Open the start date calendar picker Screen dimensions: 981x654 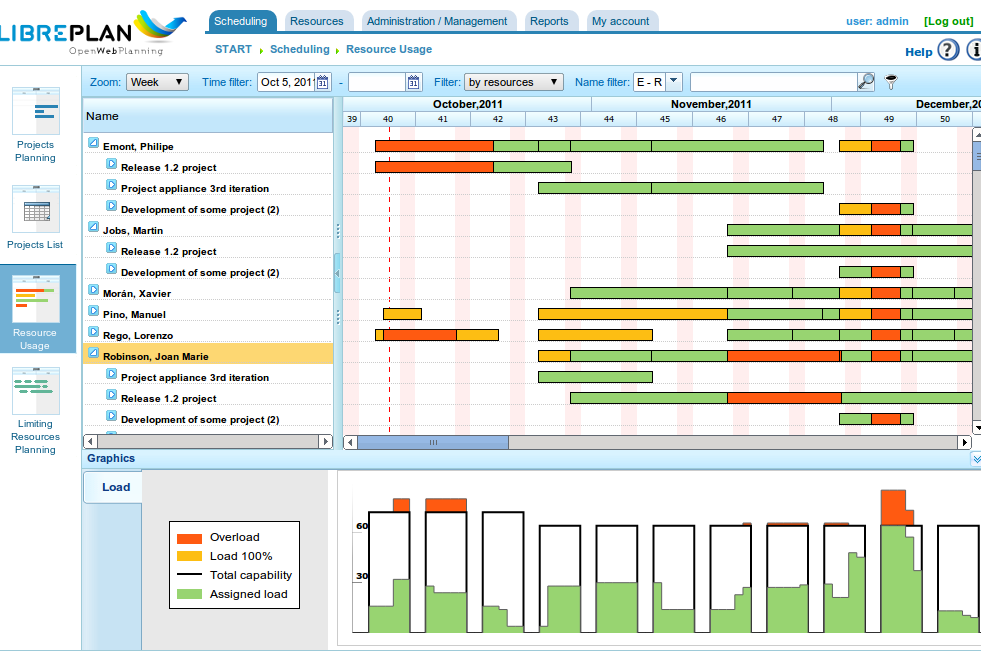tap(322, 82)
